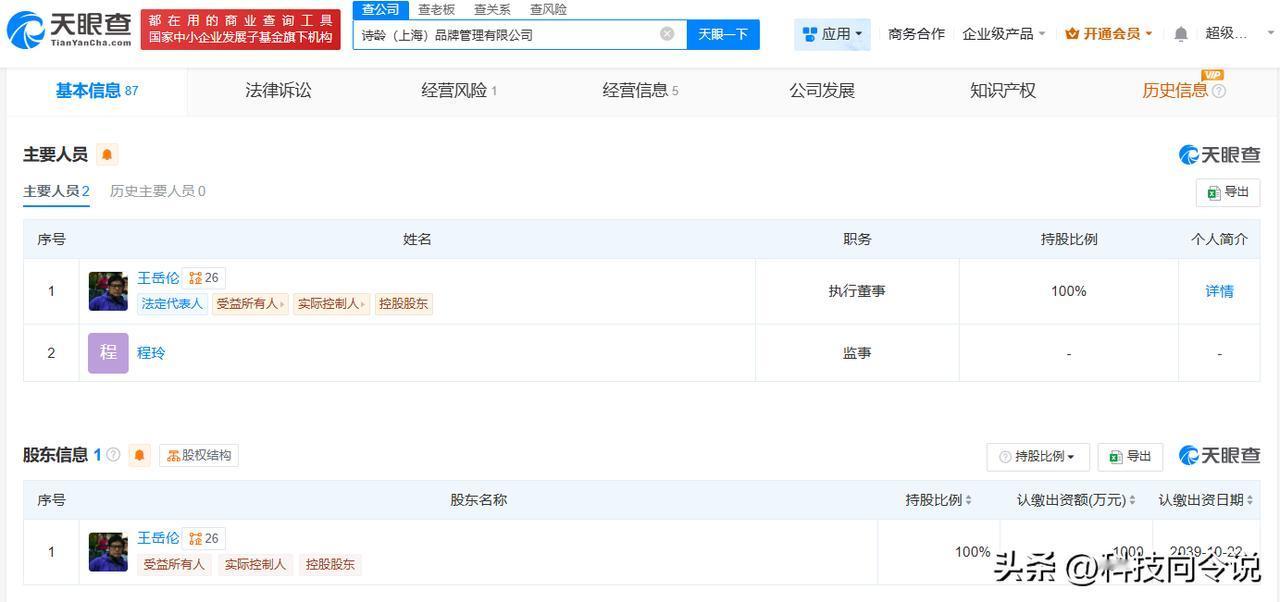The image size is (1280, 602).
Task: Switch to the 查风险 search tab
Action: click(548, 9)
